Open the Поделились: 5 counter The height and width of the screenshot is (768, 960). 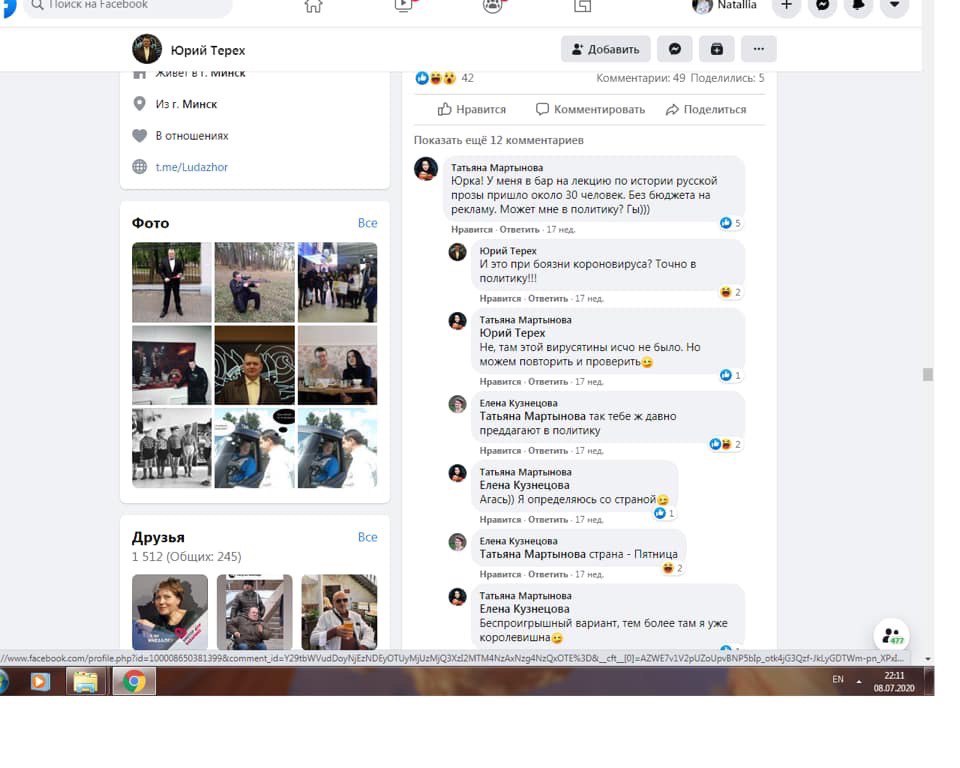727,78
